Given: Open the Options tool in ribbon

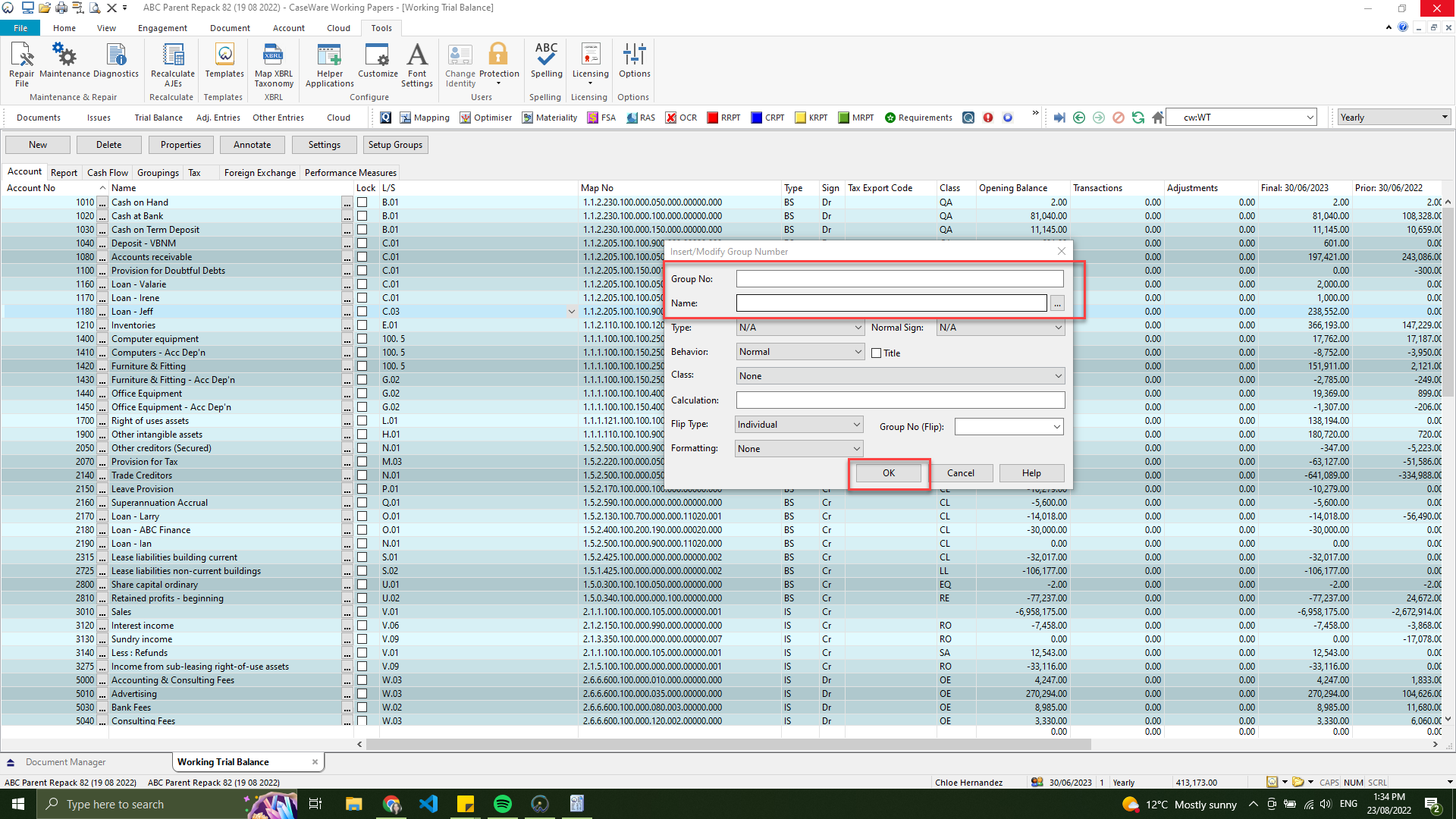Looking at the screenshot, I should tap(634, 61).
